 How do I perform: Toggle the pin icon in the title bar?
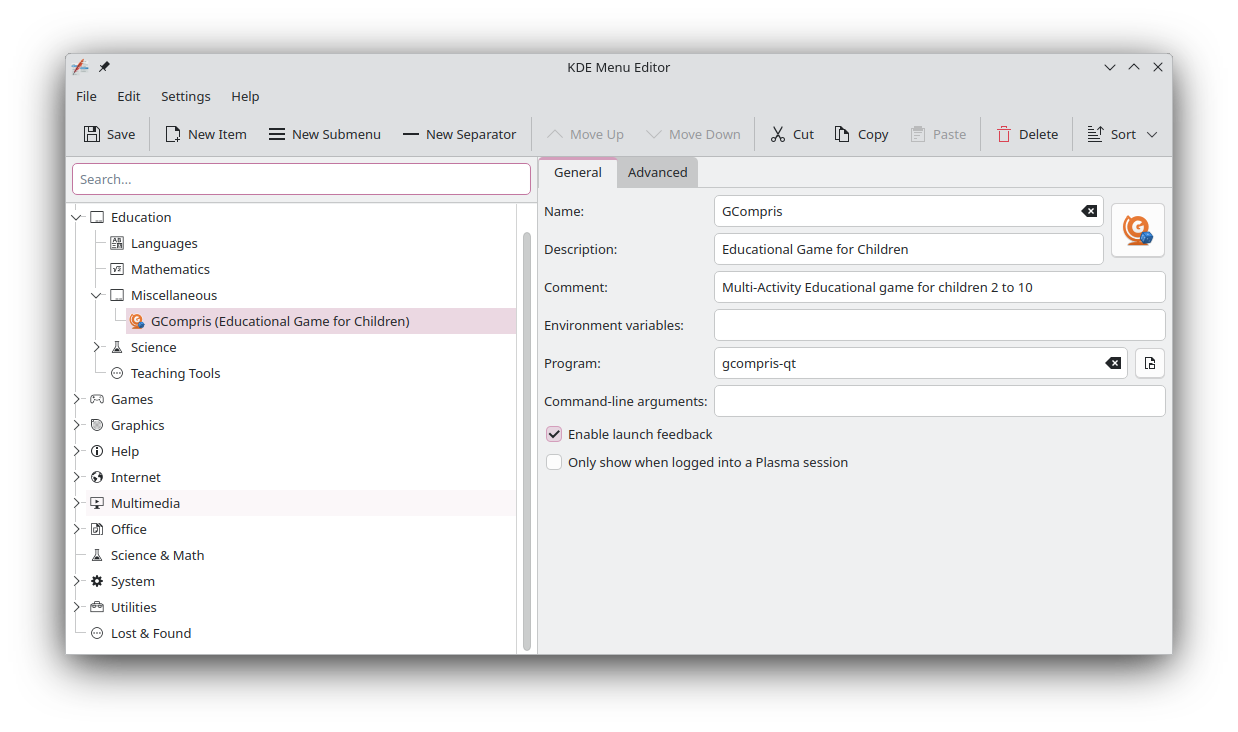tap(103, 67)
